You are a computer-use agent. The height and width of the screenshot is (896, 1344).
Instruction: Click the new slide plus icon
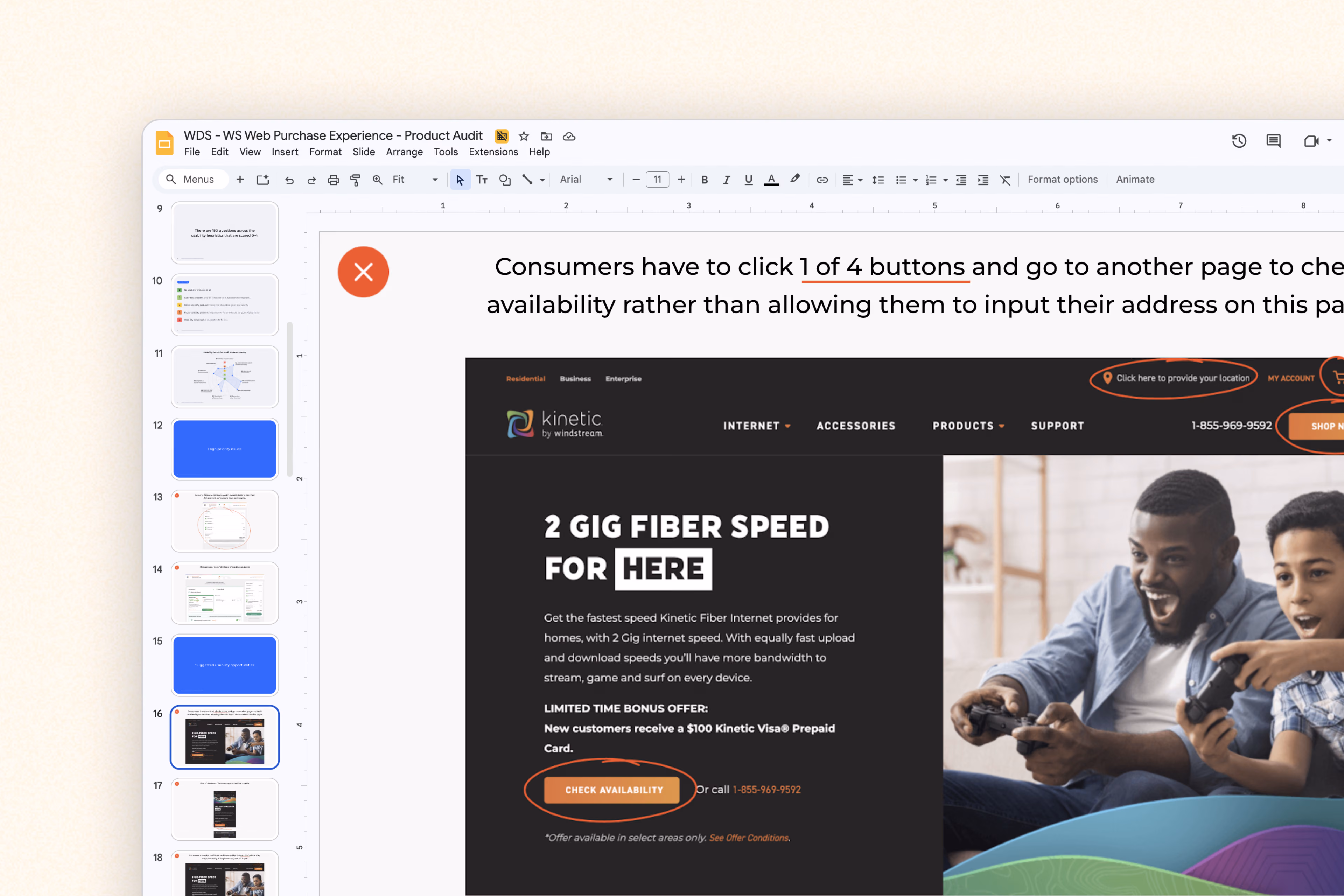point(240,180)
